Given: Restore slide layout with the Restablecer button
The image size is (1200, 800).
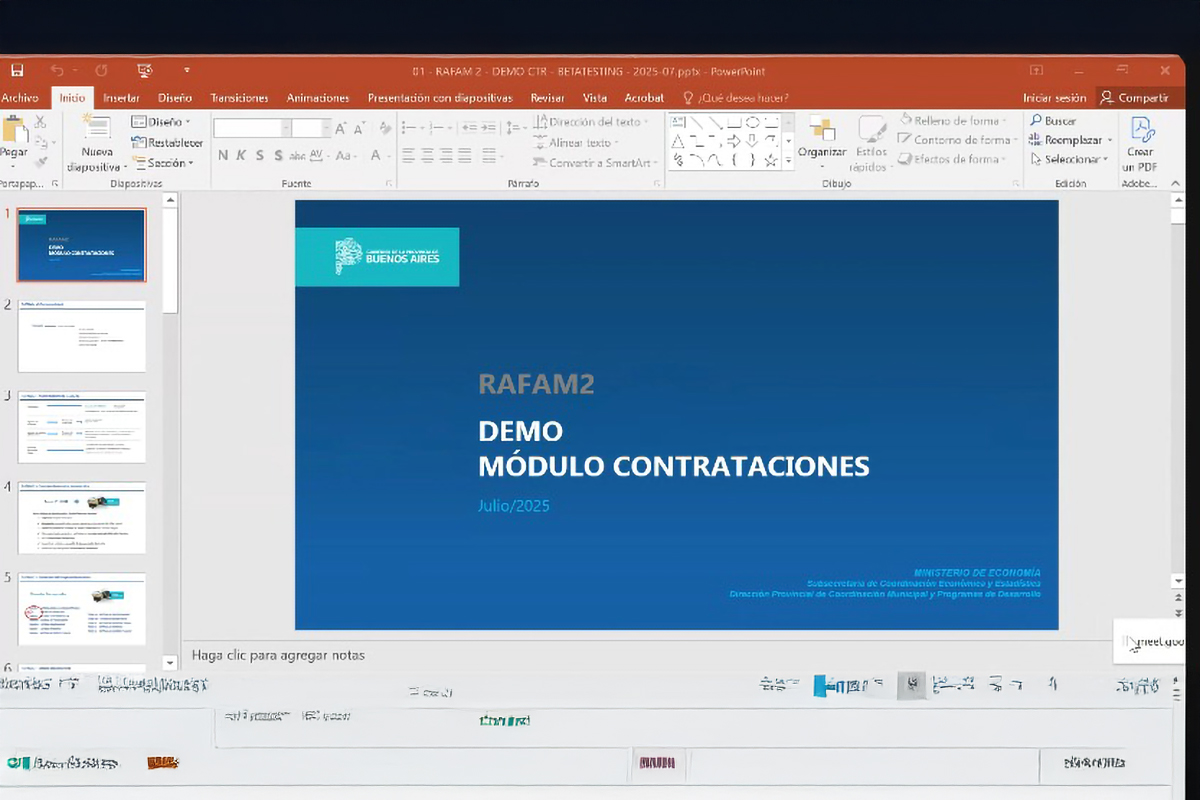Looking at the screenshot, I should [x=167, y=142].
